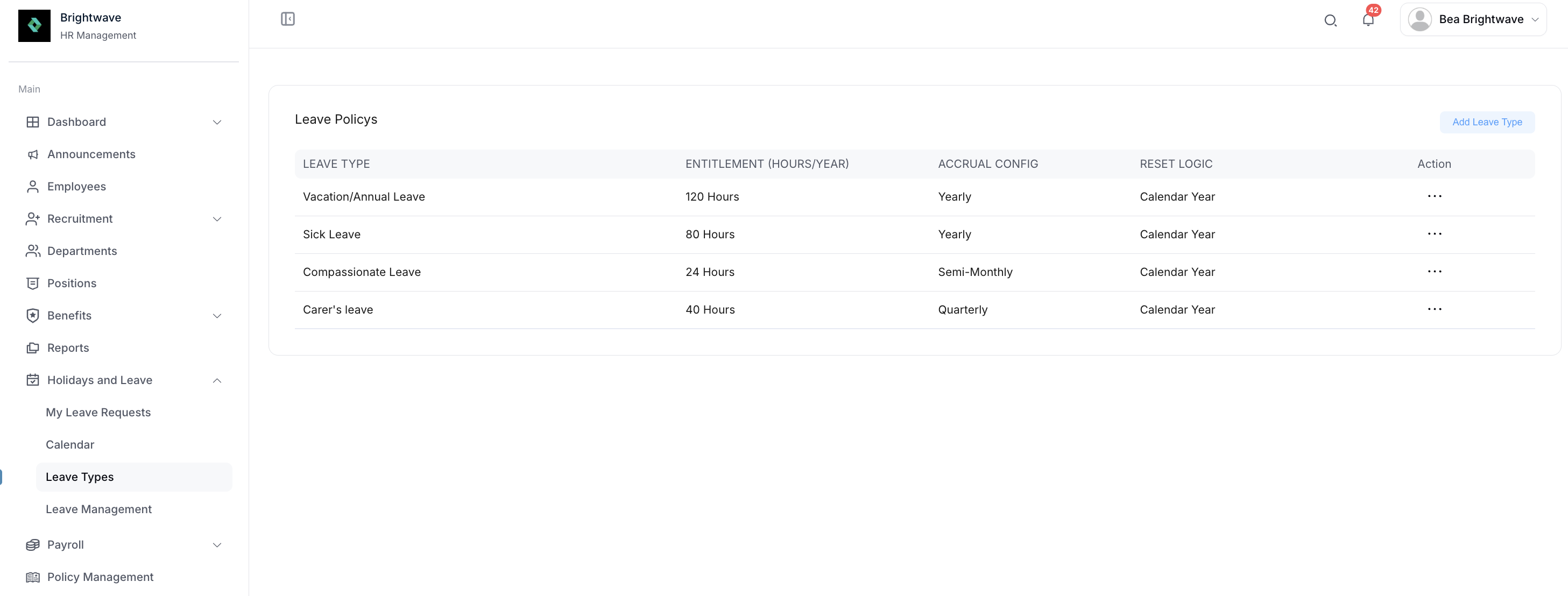Image resolution: width=1568 pixels, height=596 pixels.
Task: Open Leave Management menu item
Action: pos(98,509)
